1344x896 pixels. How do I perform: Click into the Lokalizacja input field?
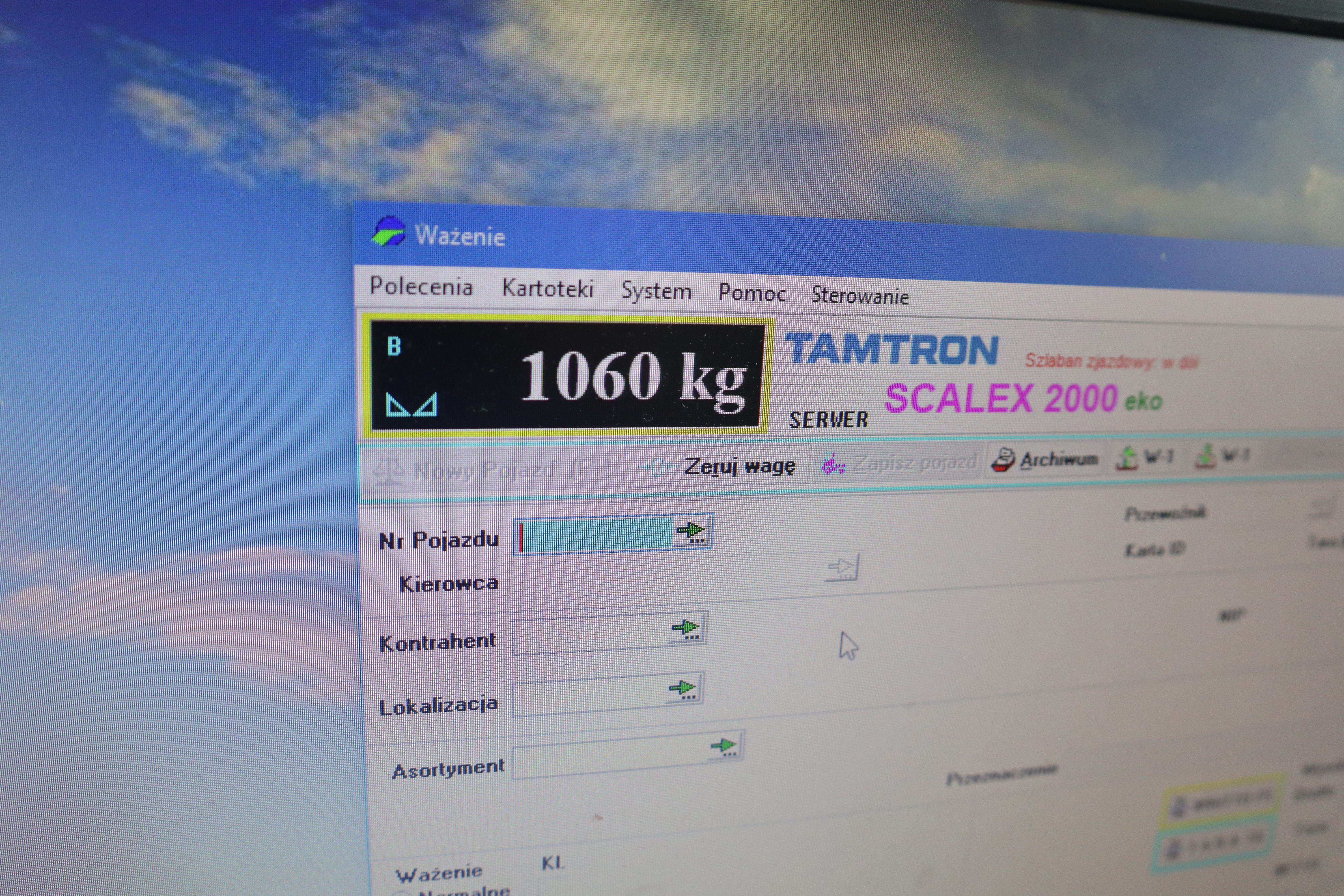click(x=590, y=696)
